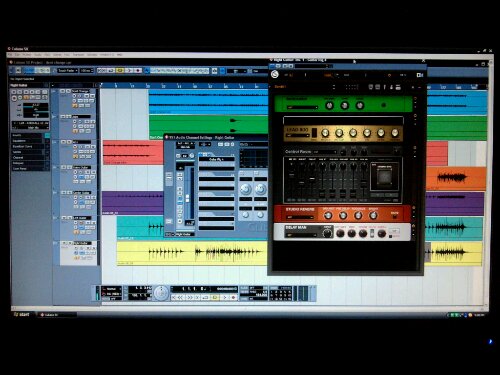Click the Guitar Rig insert slot in Channel Settings
The image size is (500, 375).
point(217,159)
